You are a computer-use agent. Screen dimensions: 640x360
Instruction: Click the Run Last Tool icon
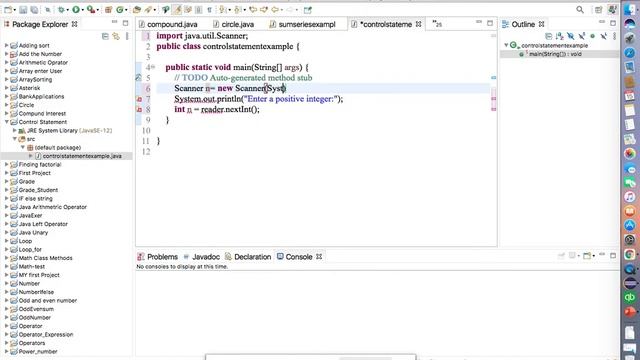(x=91, y=10)
